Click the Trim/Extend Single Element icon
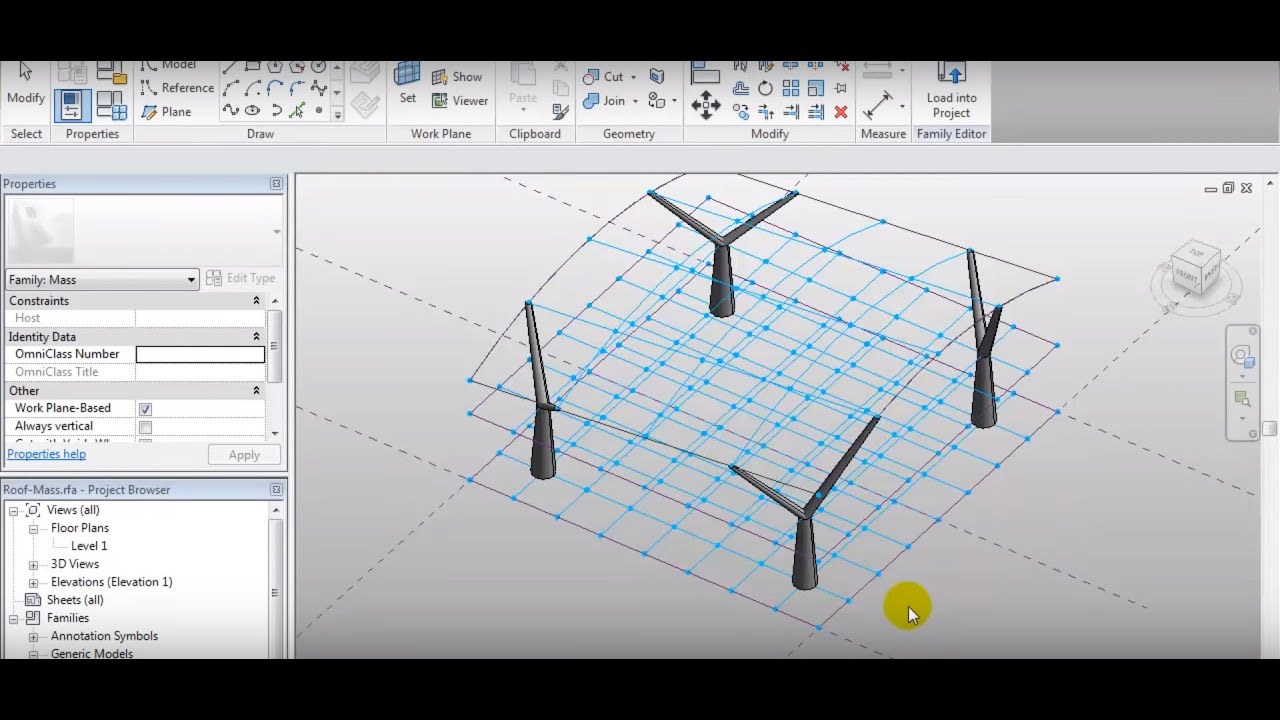Screen dimensions: 1280x720 click(x=791, y=112)
